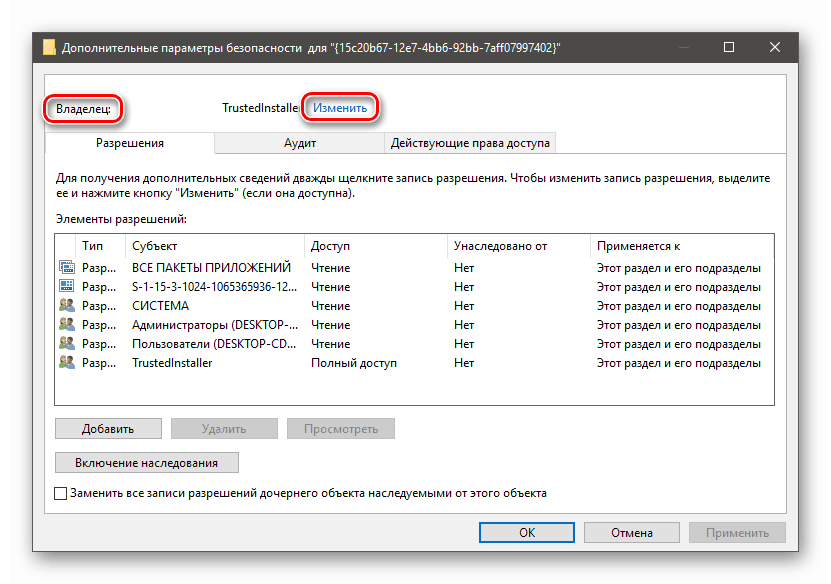Click the users icon beside TrustedInstaller row
Image resolution: width=831 pixels, height=584 pixels.
[67, 362]
